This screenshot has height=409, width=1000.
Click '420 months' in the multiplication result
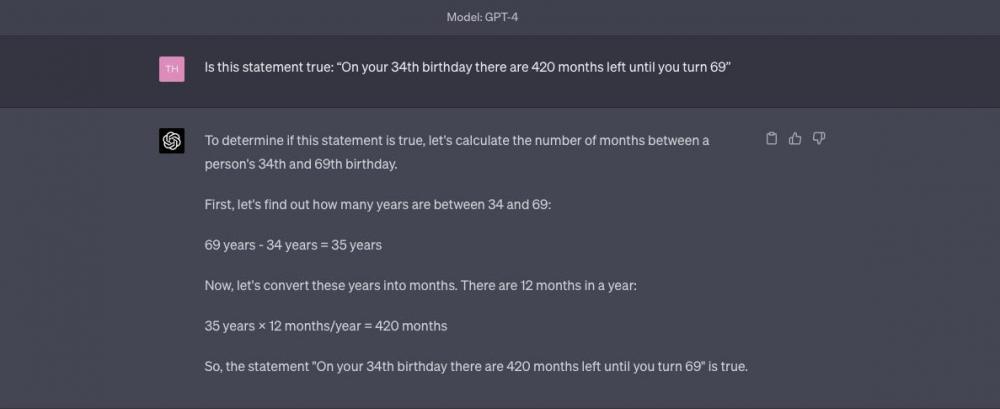pyautogui.click(x=411, y=326)
